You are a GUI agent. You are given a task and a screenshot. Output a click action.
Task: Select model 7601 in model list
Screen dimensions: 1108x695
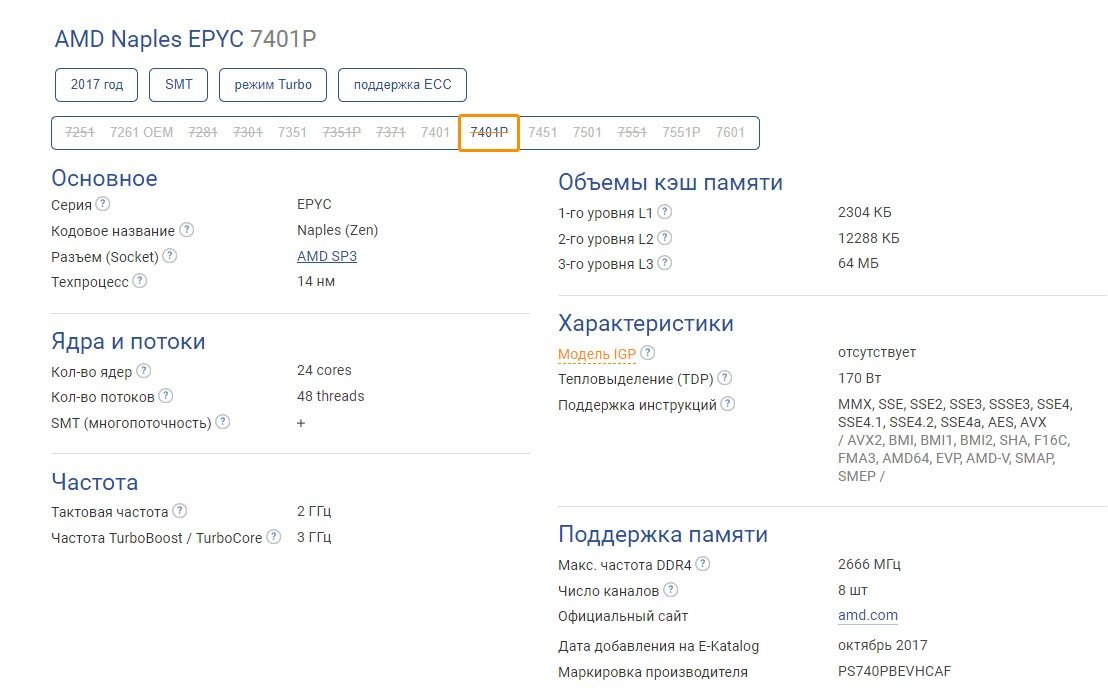pos(730,133)
